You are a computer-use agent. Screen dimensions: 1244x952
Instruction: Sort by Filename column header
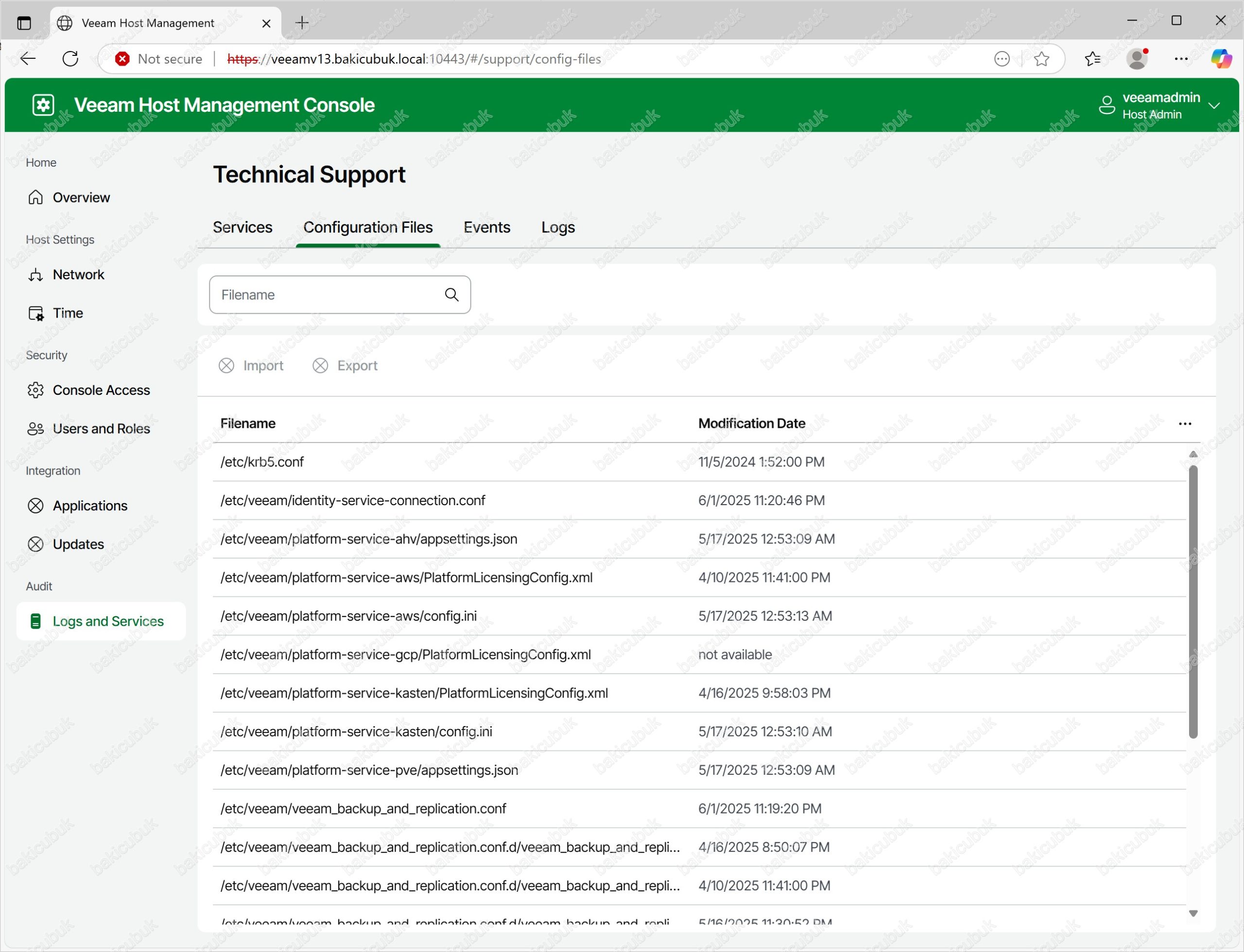(248, 424)
